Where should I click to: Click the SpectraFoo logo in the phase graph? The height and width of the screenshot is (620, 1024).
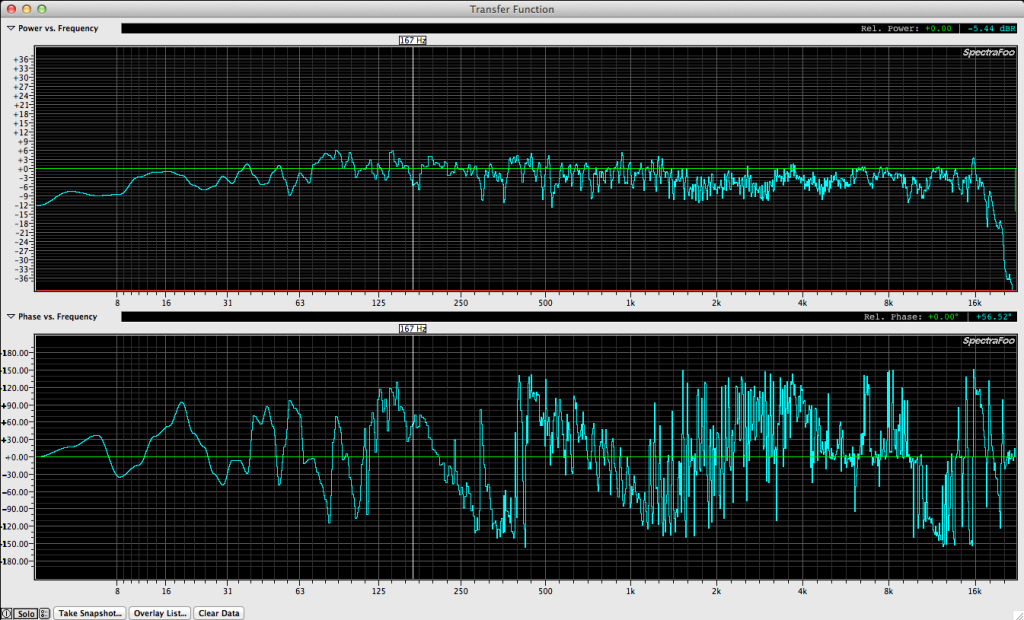987,341
